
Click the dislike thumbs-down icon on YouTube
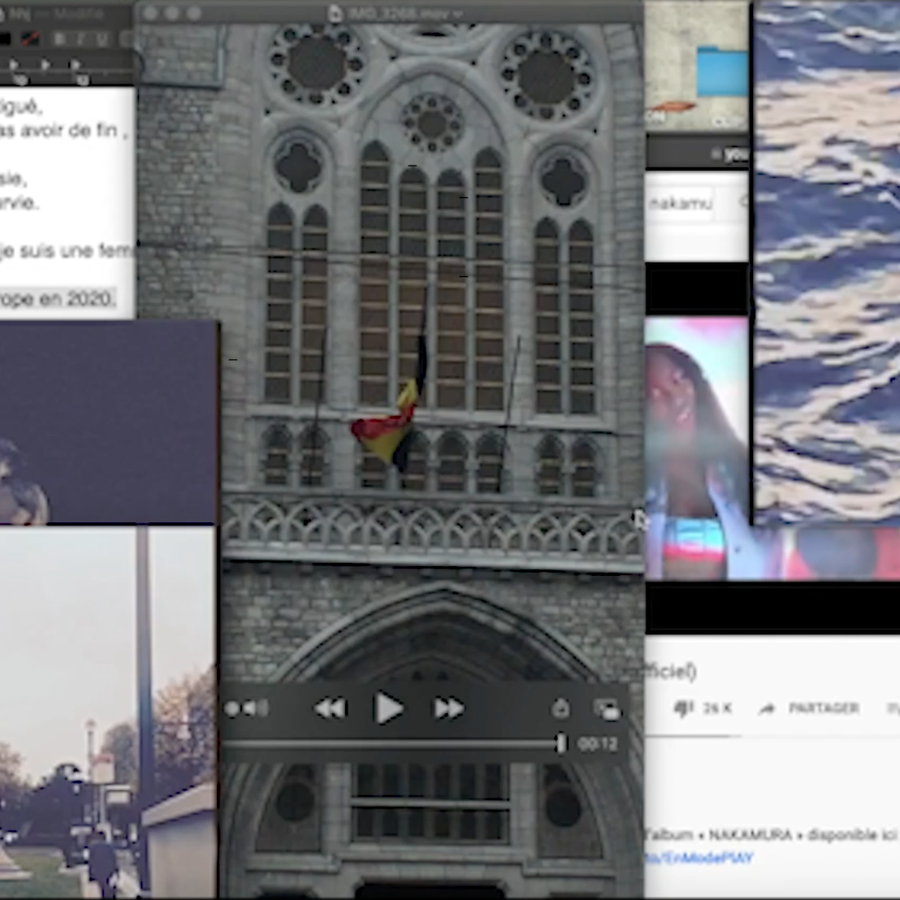(x=684, y=708)
